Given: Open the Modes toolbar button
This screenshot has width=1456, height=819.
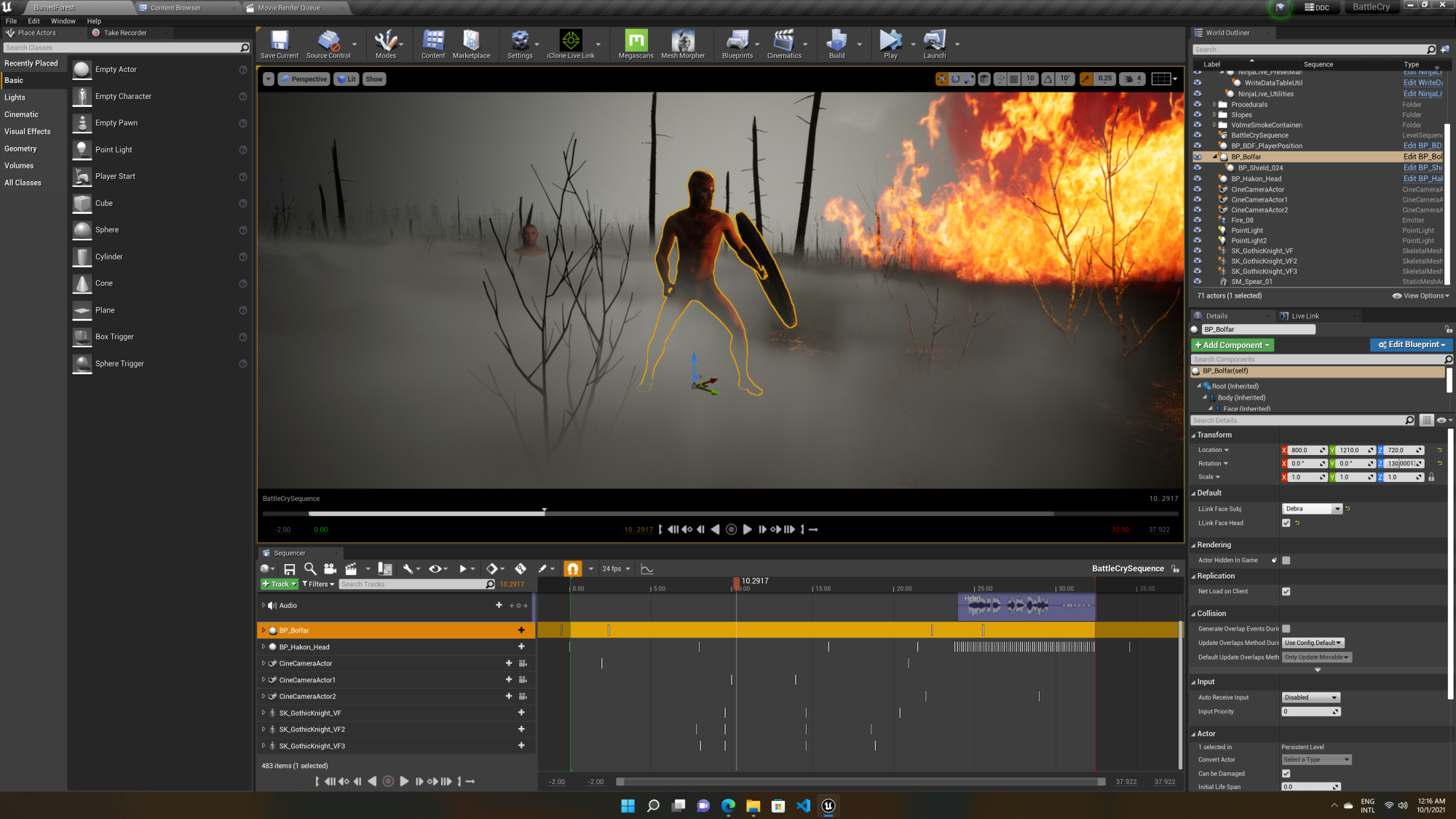Looking at the screenshot, I should (x=386, y=44).
